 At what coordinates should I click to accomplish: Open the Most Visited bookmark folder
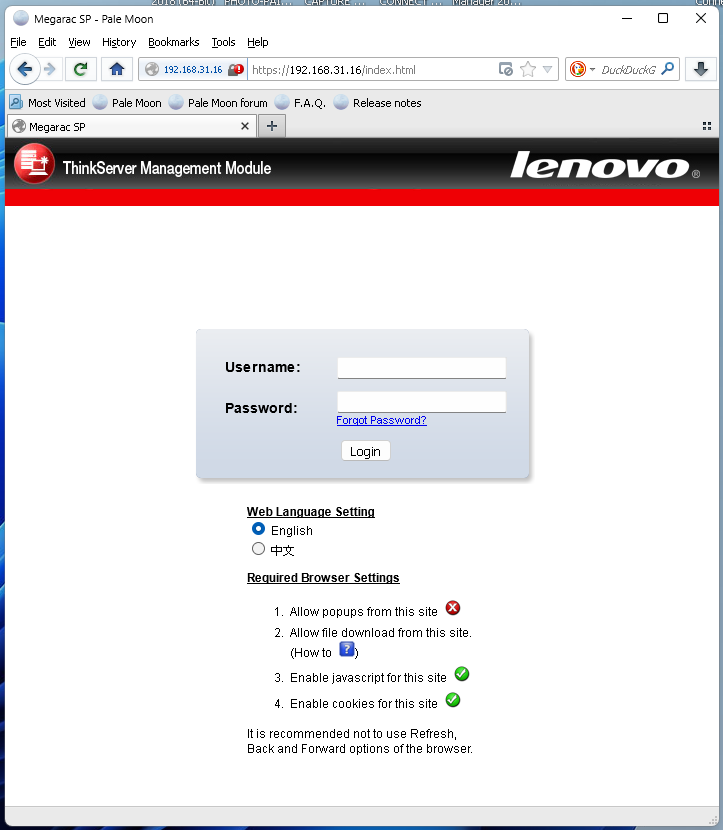click(x=48, y=103)
